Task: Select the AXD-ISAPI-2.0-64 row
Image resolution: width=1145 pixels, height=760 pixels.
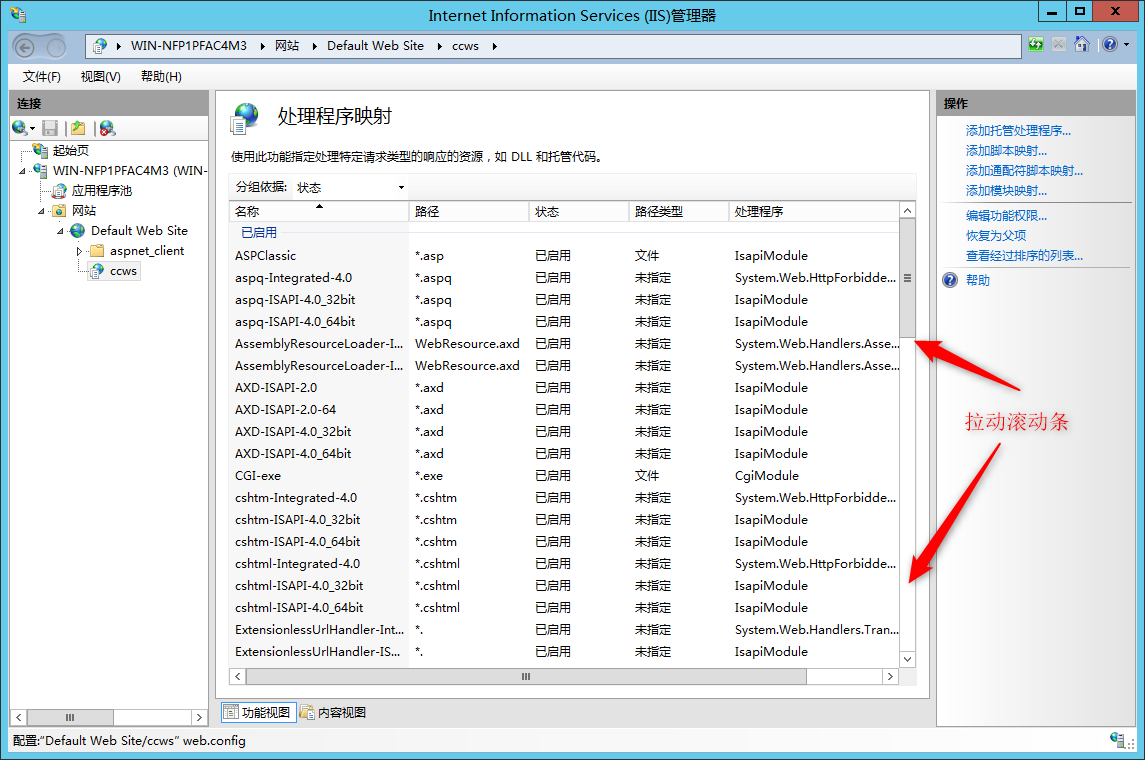Action: [x=564, y=410]
